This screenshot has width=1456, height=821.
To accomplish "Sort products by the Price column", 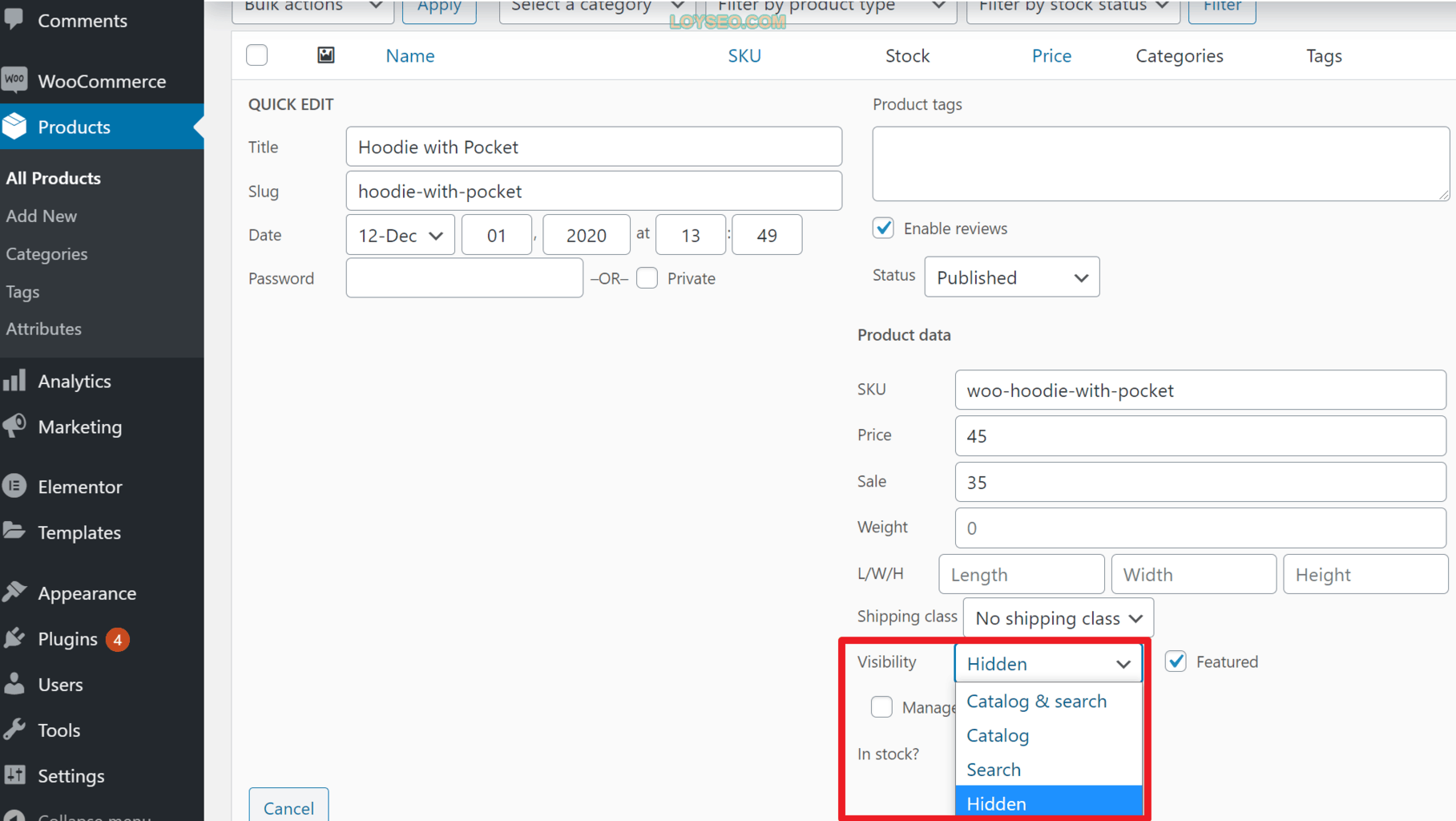I will point(1051,55).
